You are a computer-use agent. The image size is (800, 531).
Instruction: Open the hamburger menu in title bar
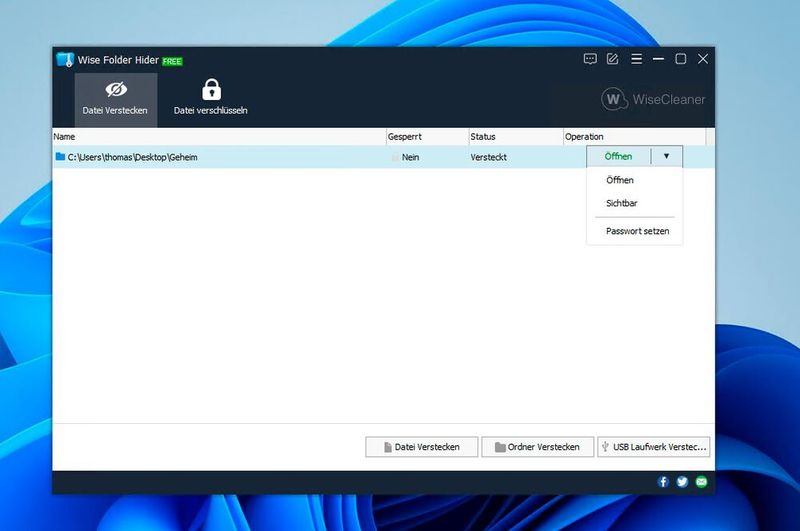(x=636, y=59)
